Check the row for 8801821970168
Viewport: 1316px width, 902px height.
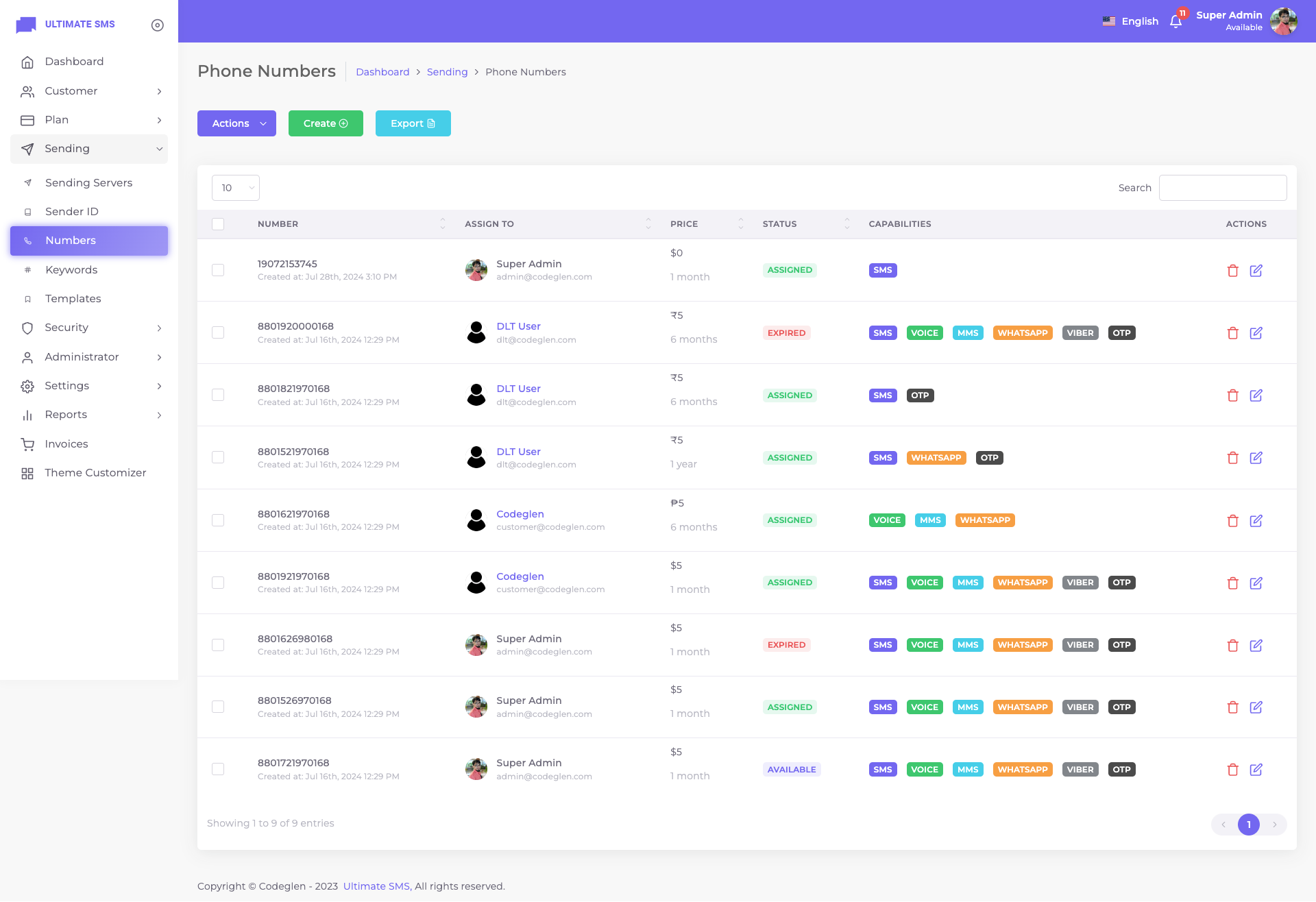pos(218,395)
